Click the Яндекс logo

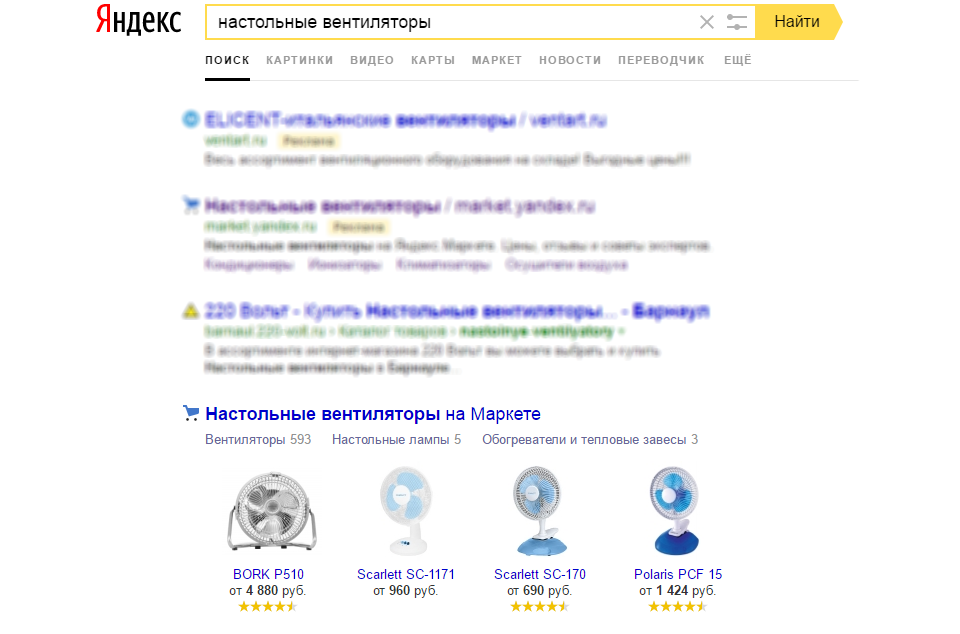[x=138, y=20]
